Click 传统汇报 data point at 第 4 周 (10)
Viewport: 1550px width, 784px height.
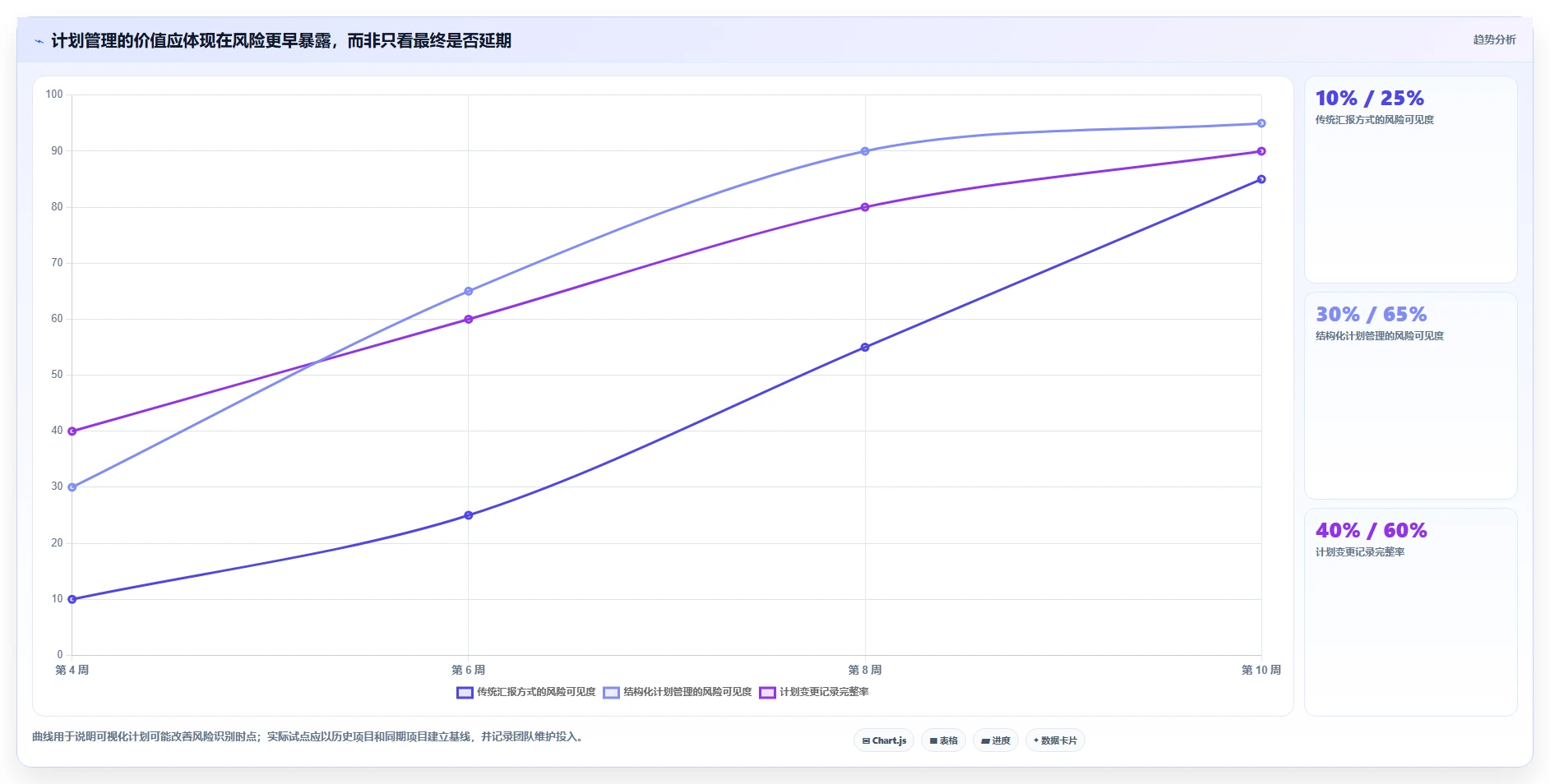[x=72, y=599]
